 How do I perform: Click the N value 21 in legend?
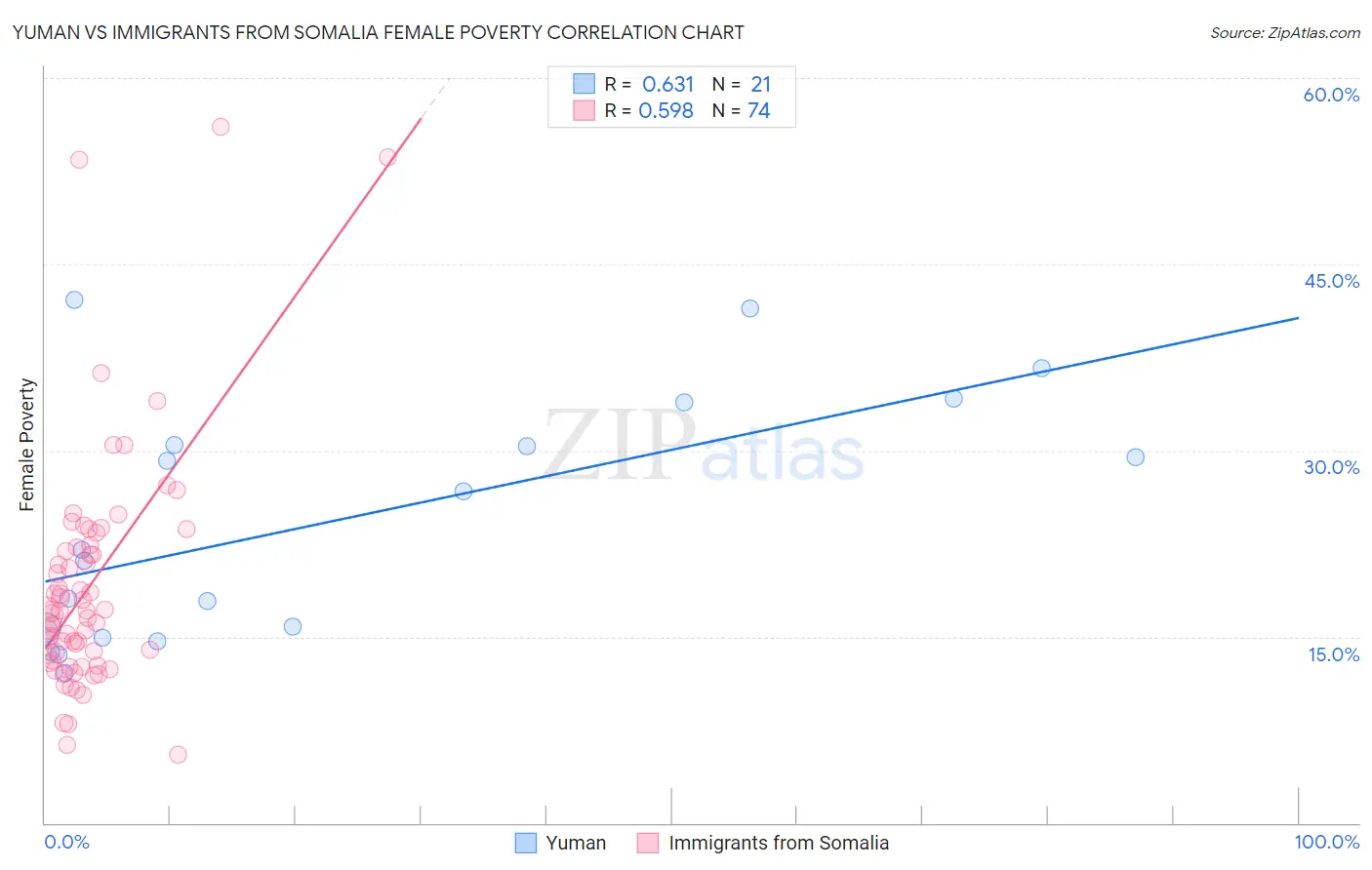coord(760,84)
